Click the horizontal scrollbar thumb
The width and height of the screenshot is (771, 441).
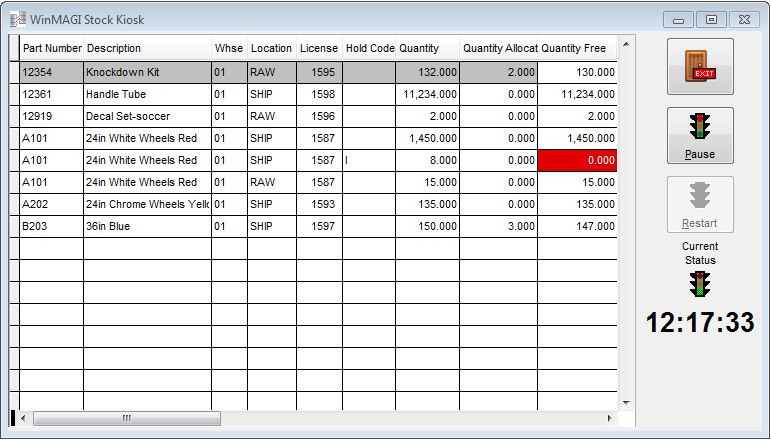coord(126,418)
